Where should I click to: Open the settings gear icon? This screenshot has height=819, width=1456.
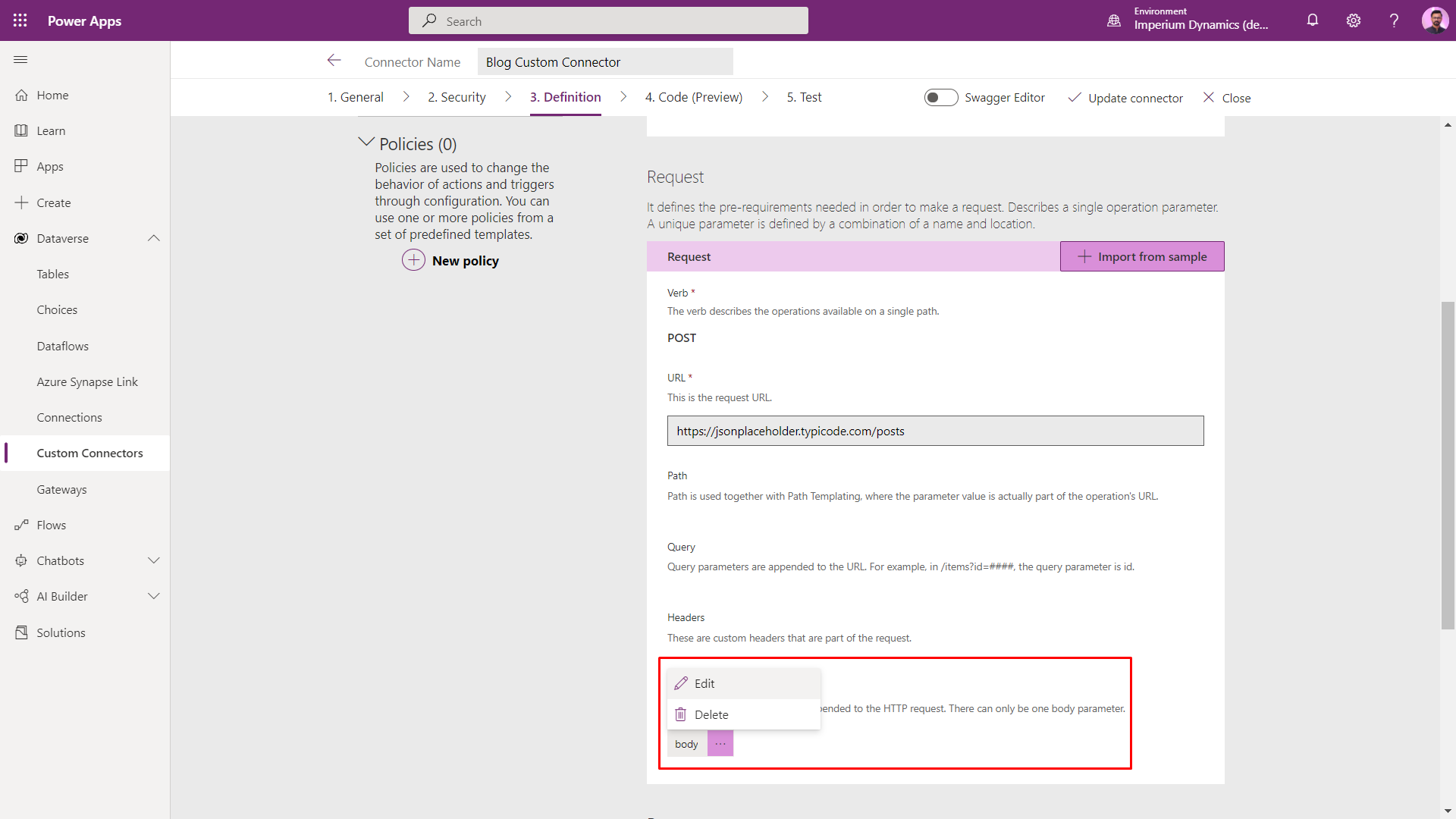point(1354,20)
